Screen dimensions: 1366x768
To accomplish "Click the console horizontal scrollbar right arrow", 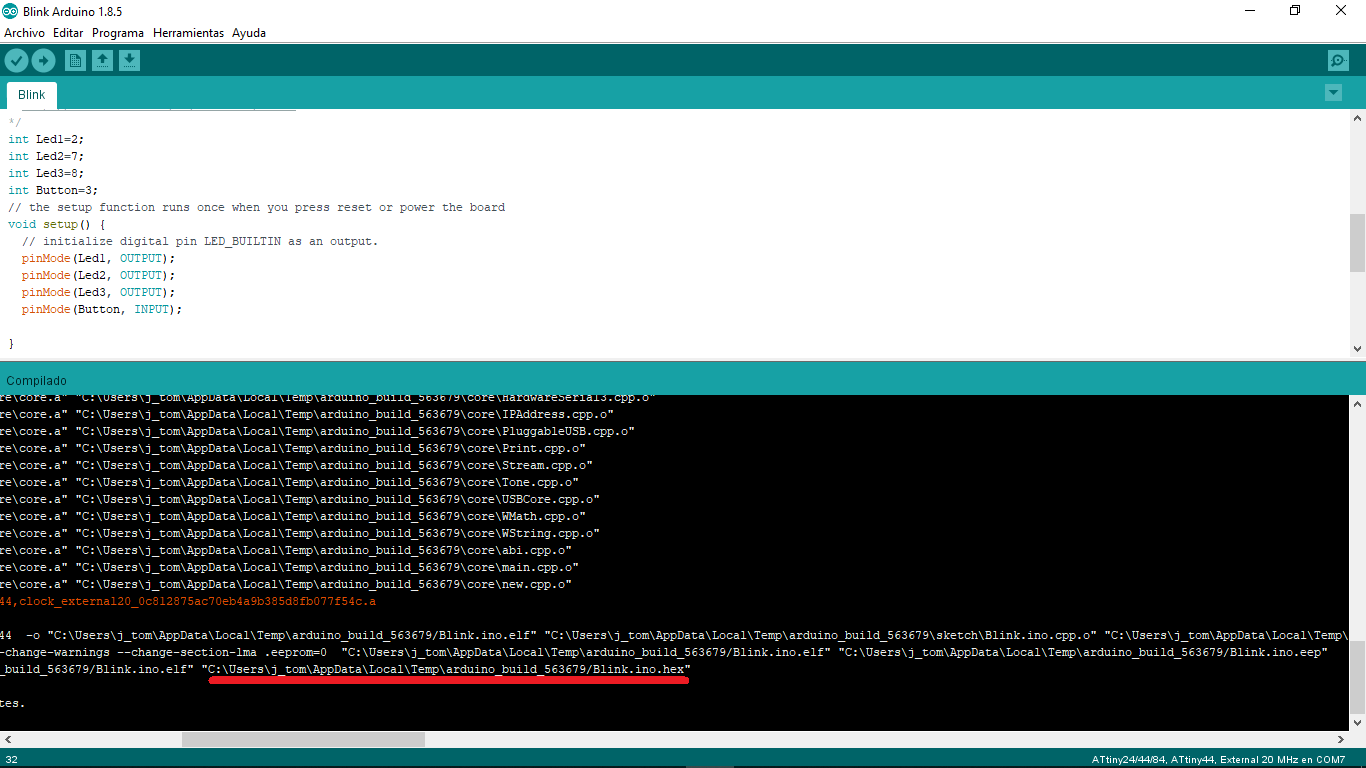I will coord(1341,740).
